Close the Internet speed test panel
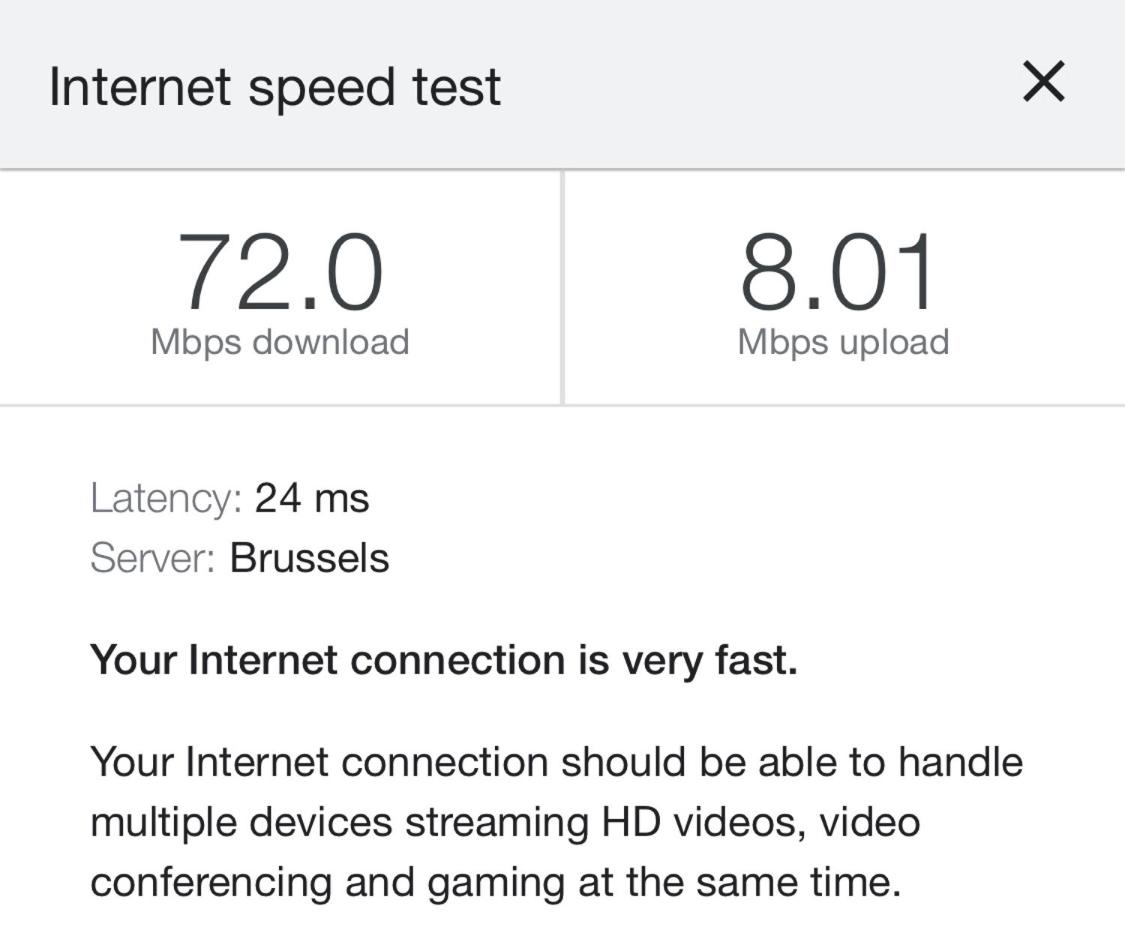Viewport: 1125px width, 933px height. coord(1043,82)
